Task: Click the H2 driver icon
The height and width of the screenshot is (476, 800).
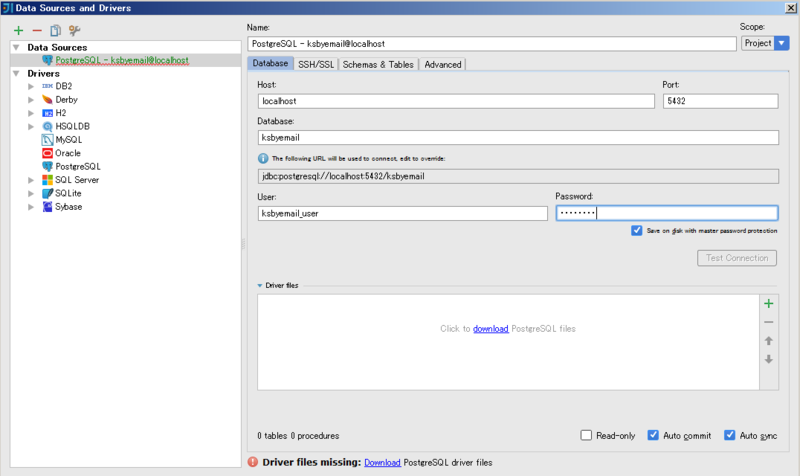Action: pyautogui.click(x=47, y=113)
